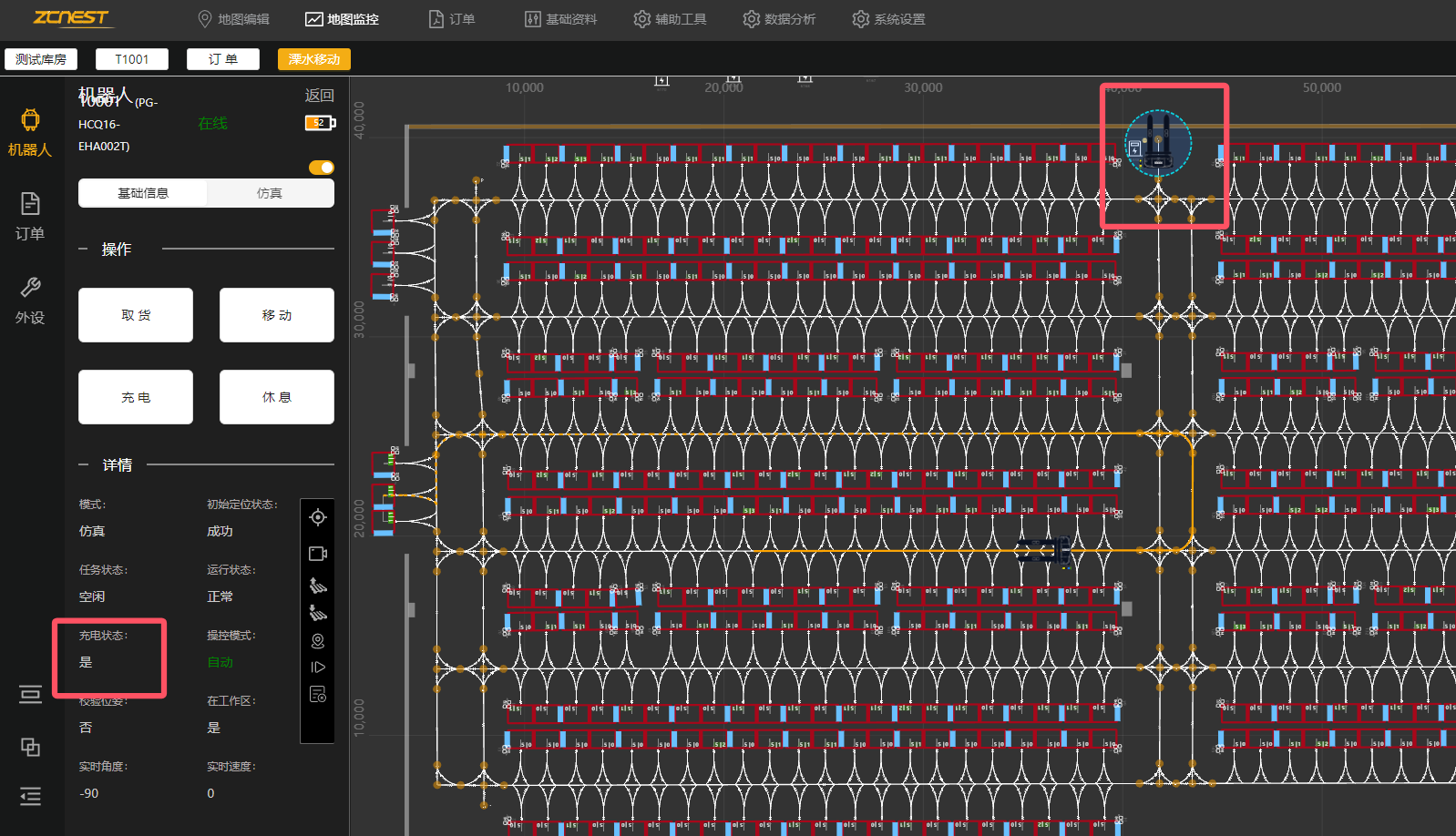
Task: Click the green 在线 status text
Action: click(x=212, y=123)
